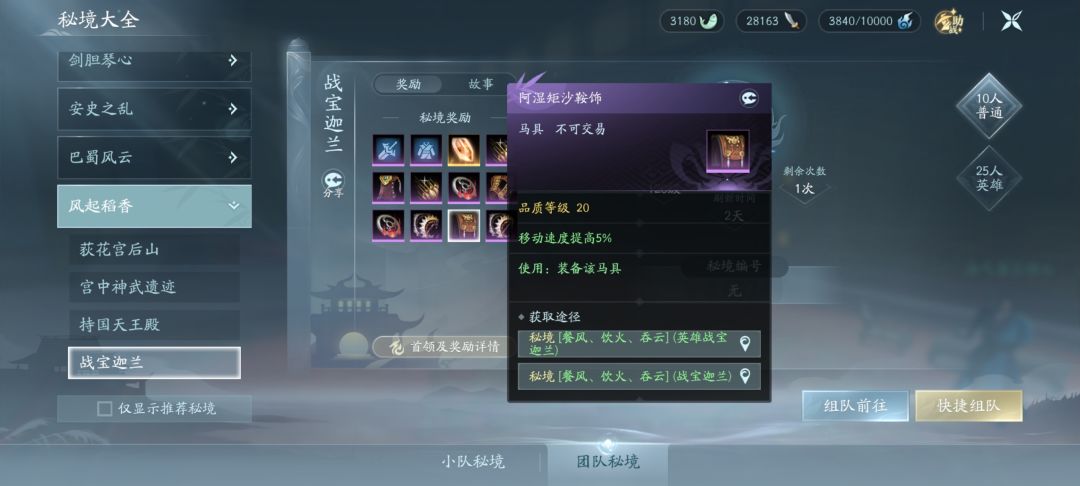Click location pin for 战宝迦兰 source row
This screenshot has width=1080, height=486.
(744, 377)
